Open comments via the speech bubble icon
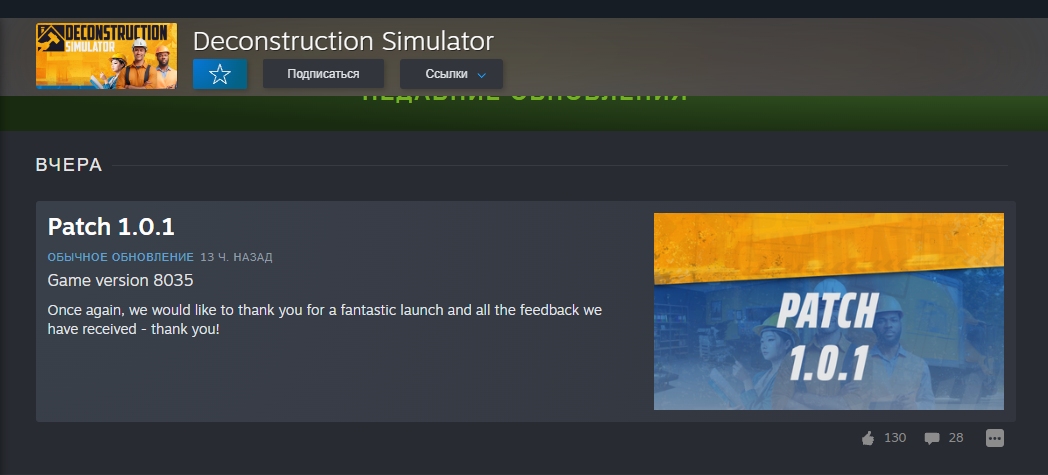 click(x=932, y=438)
